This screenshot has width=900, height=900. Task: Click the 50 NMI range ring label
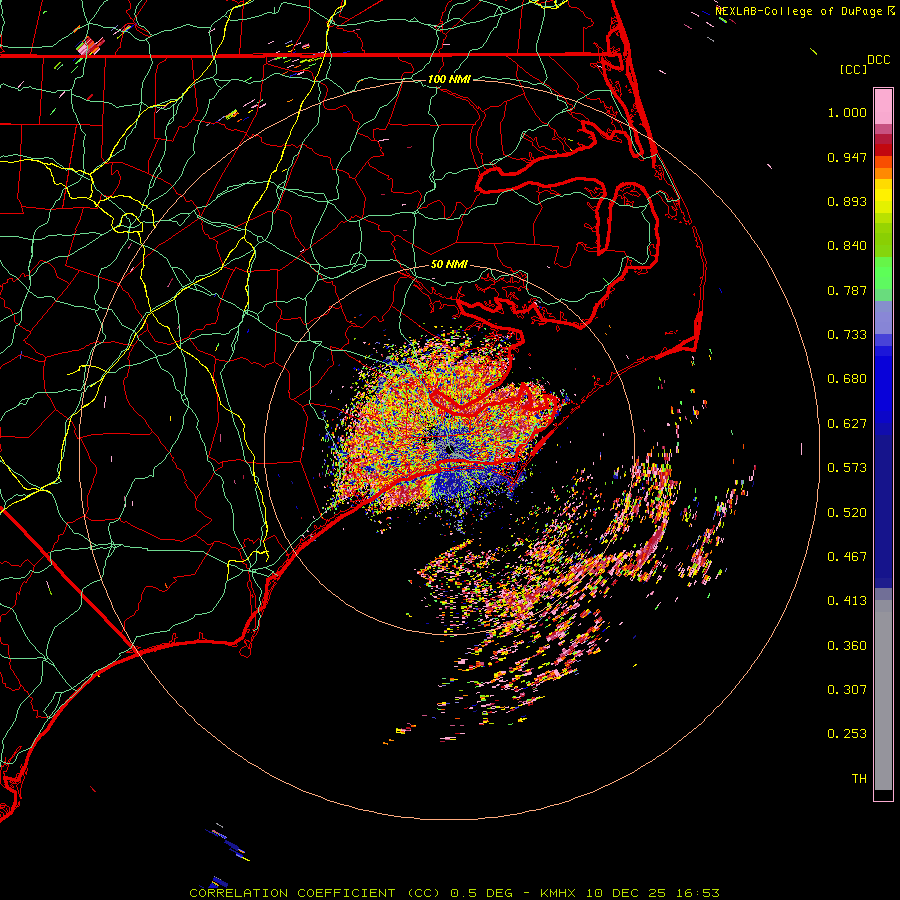pos(449,264)
